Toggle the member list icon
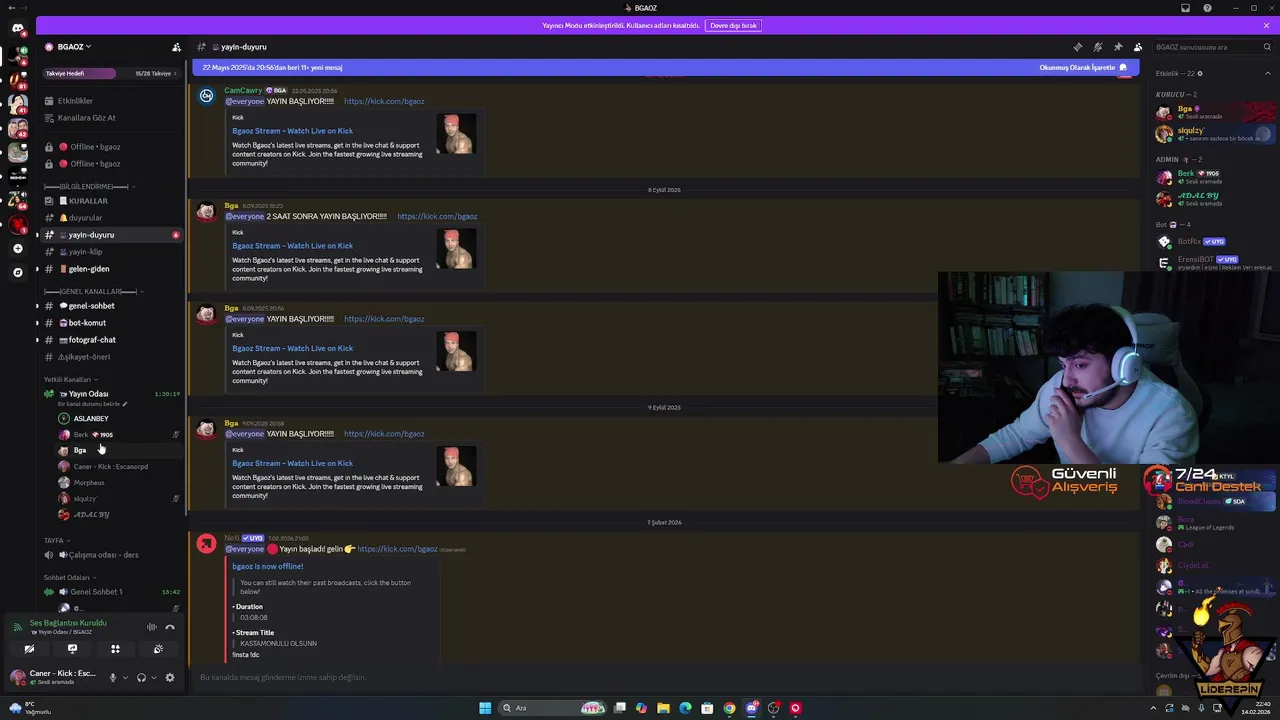This screenshot has width=1280, height=720. click(1137, 47)
